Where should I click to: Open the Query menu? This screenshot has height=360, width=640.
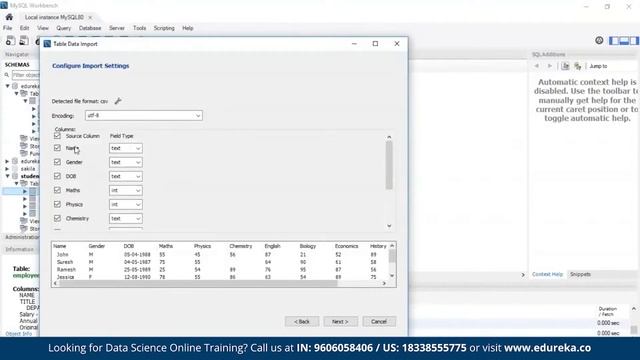64,28
